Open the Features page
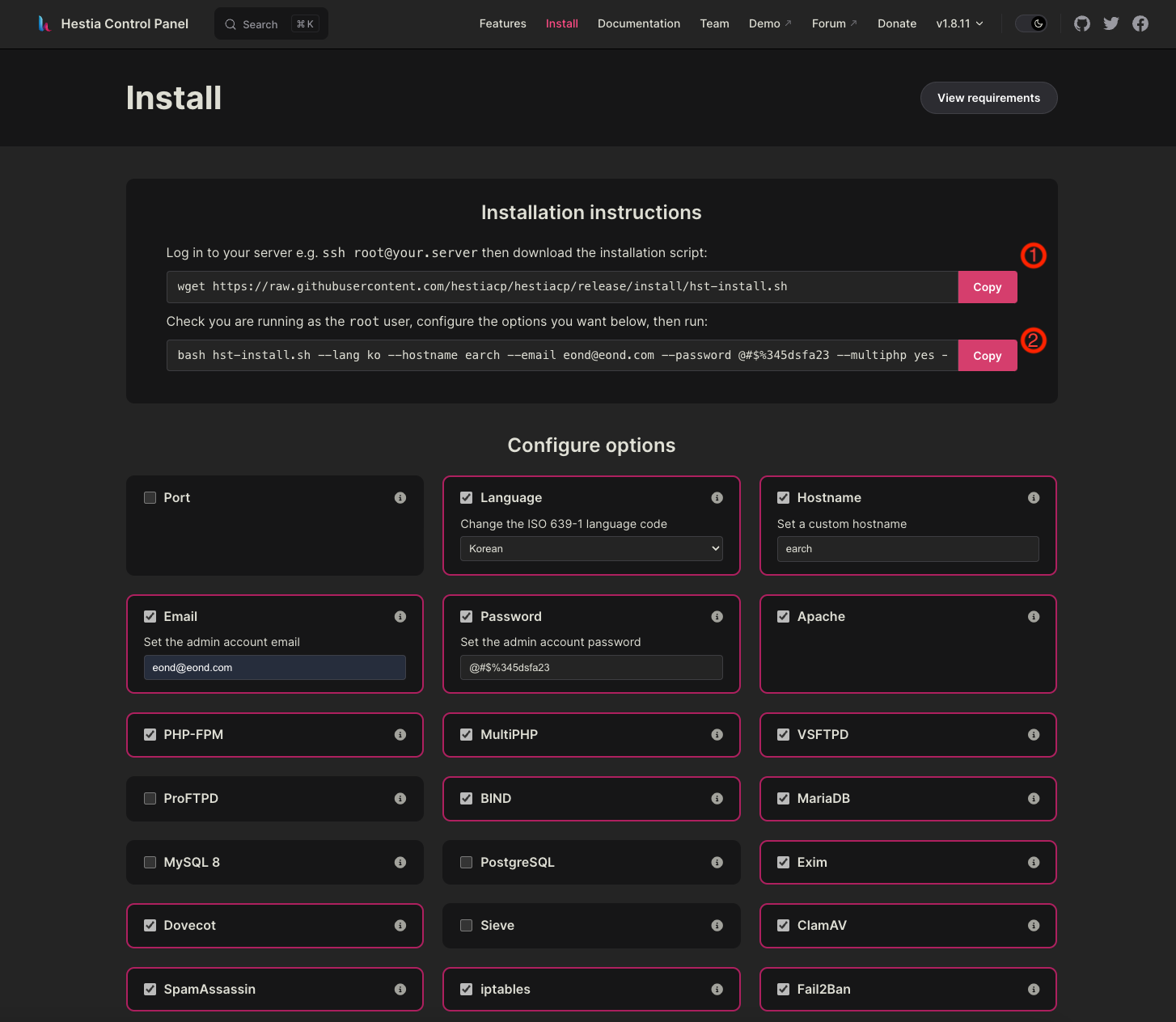Viewport: 1176px width, 1022px height. point(502,23)
